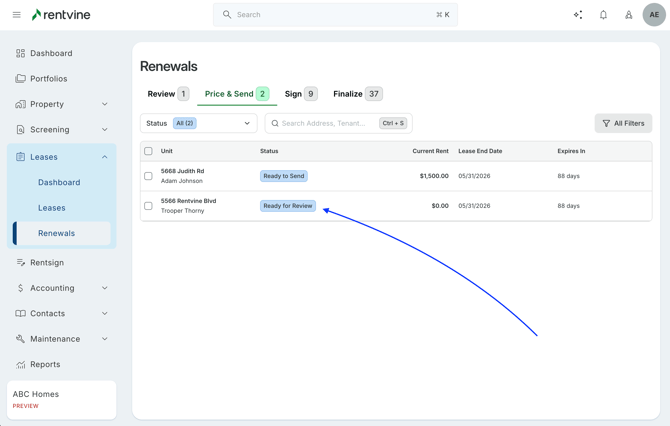Open the AE user avatar menu
670x426 pixels.
pos(654,15)
